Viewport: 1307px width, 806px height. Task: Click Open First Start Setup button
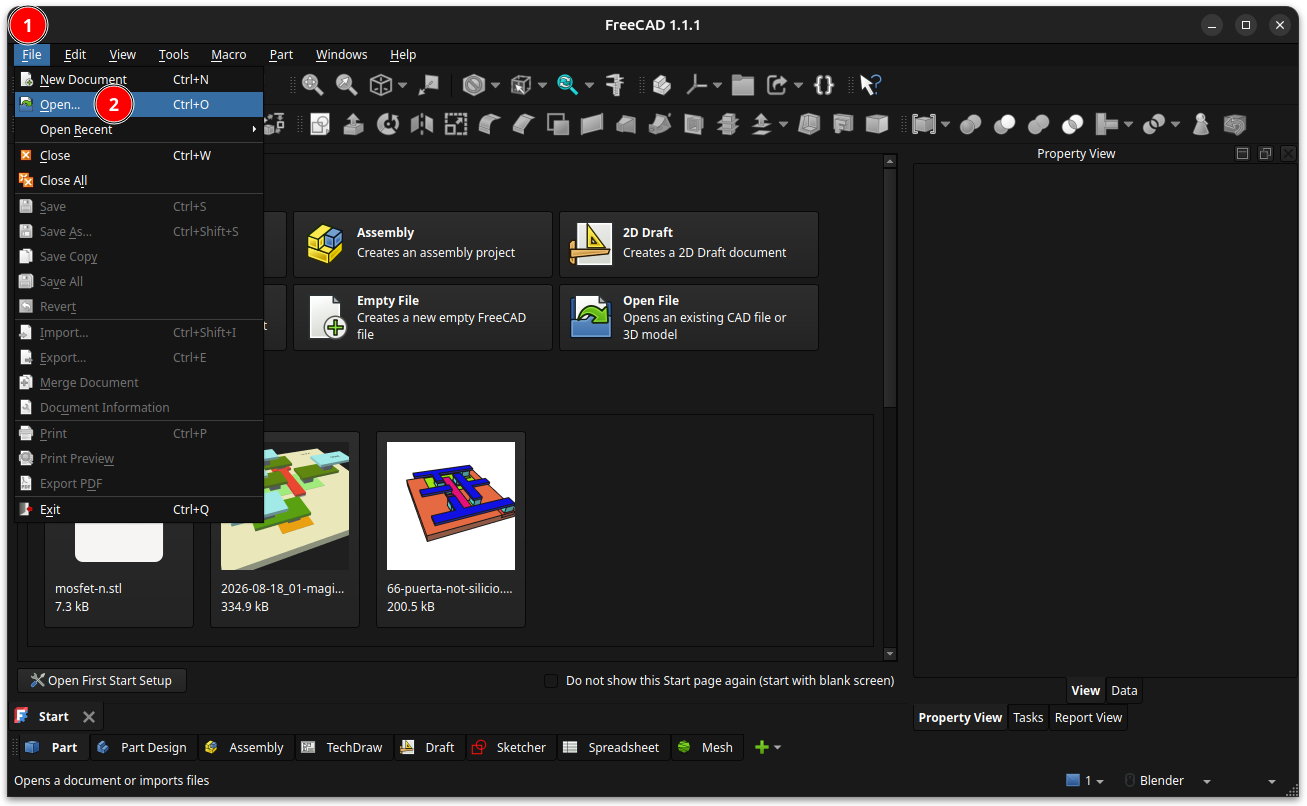click(x=102, y=681)
